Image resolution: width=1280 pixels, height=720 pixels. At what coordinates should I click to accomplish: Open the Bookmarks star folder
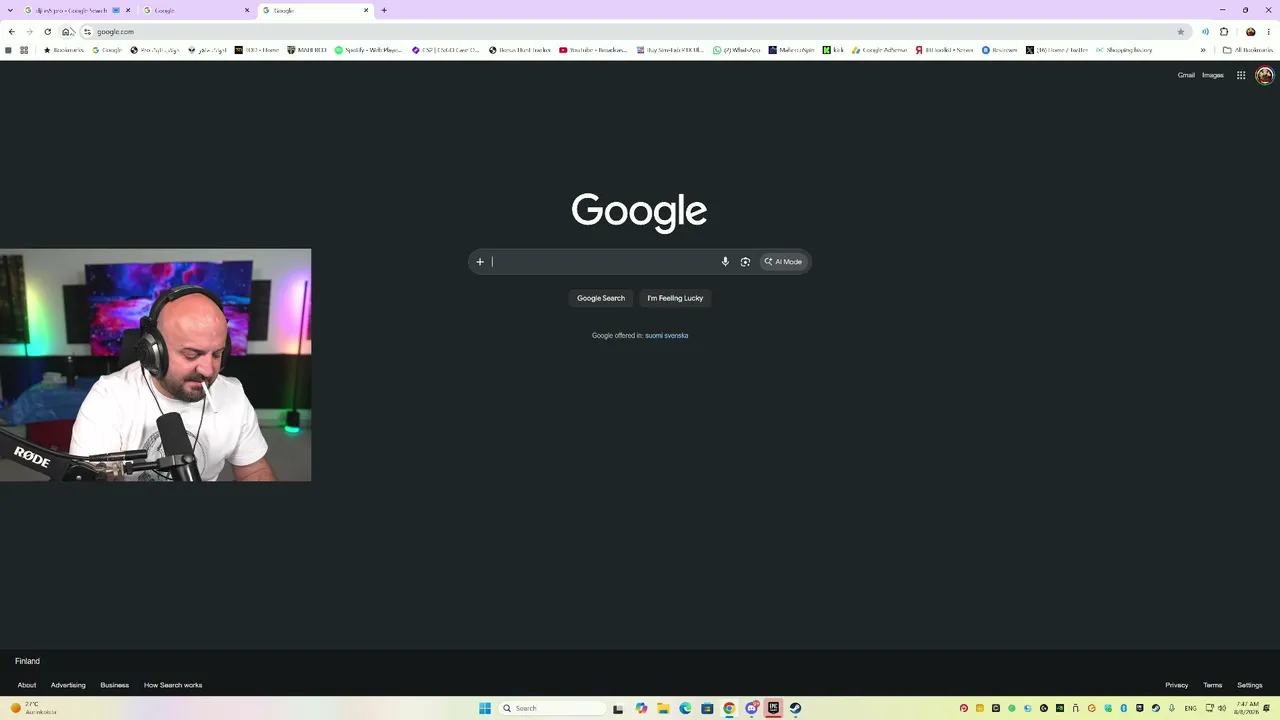[64, 50]
